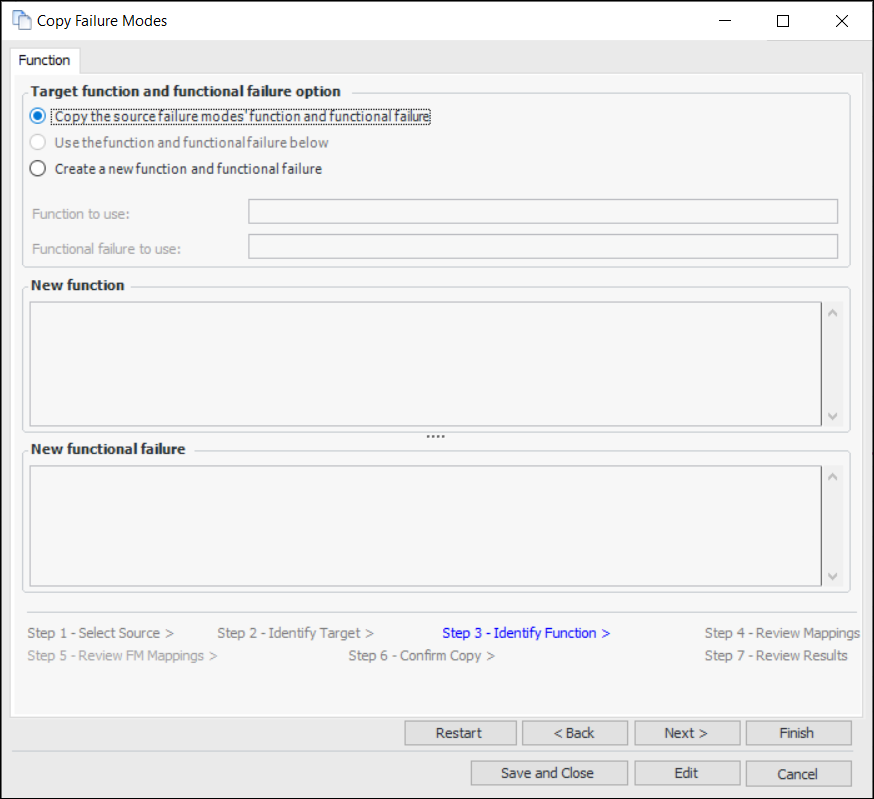The height and width of the screenshot is (799, 874).
Task: Go to Step 2 - Identify Target
Action: (x=295, y=633)
